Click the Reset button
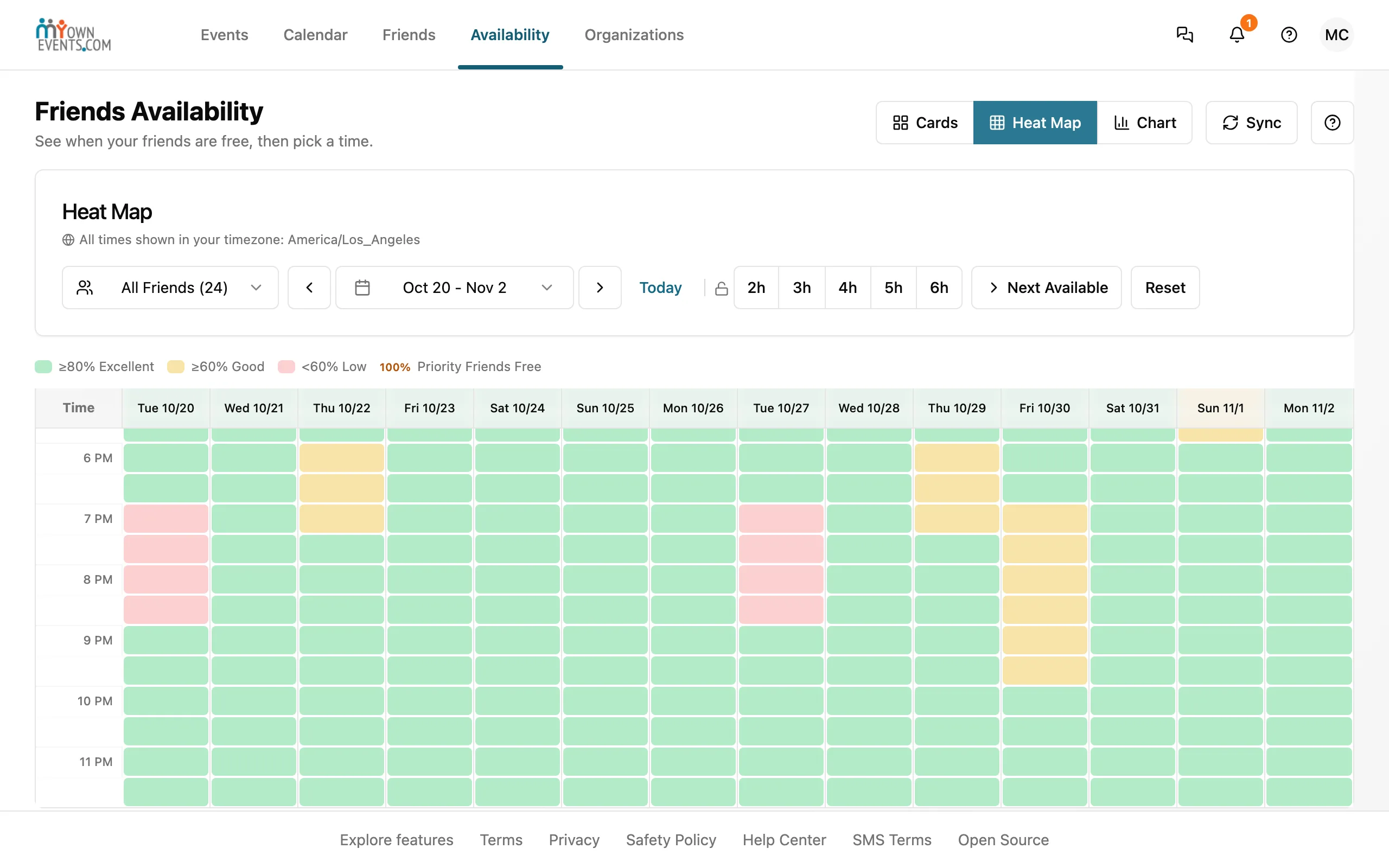This screenshot has width=1389, height=868. click(x=1165, y=288)
